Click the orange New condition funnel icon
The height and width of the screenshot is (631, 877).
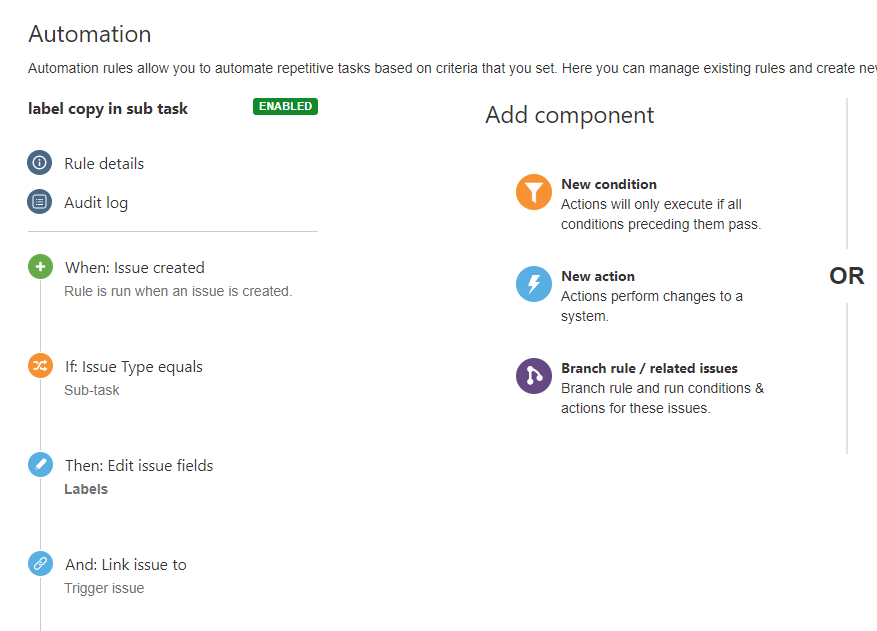[x=534, y=192]
